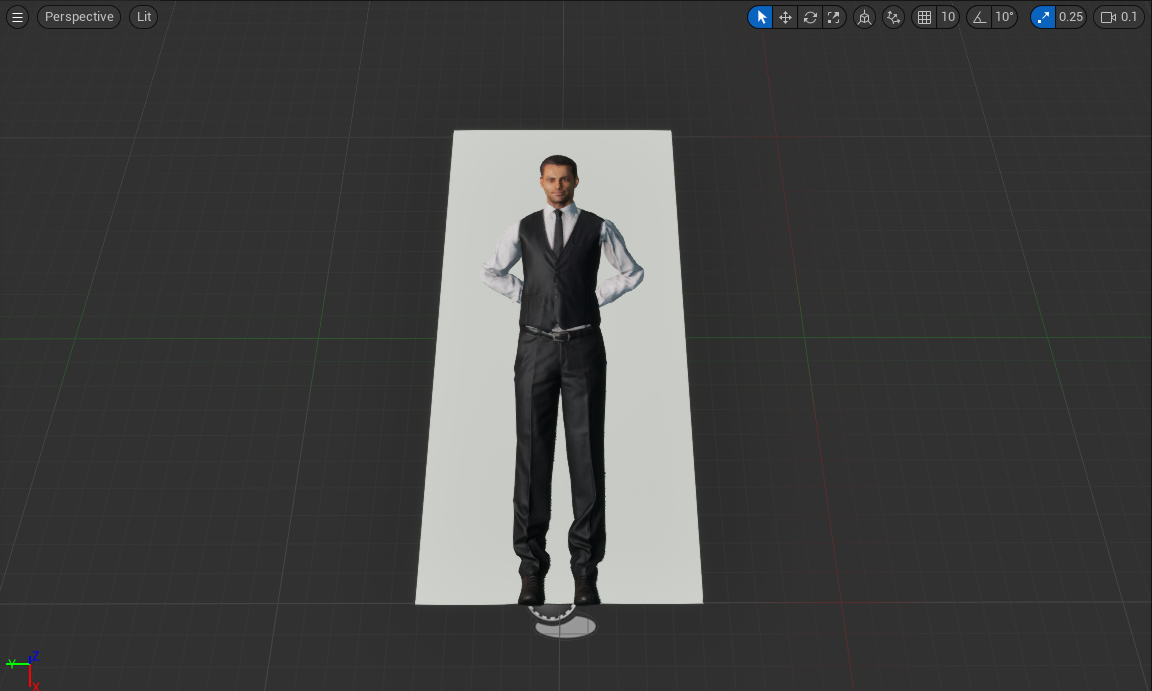Open the viewport options hamburger menu
1152x691 pixels.
[x=17, y=17]
